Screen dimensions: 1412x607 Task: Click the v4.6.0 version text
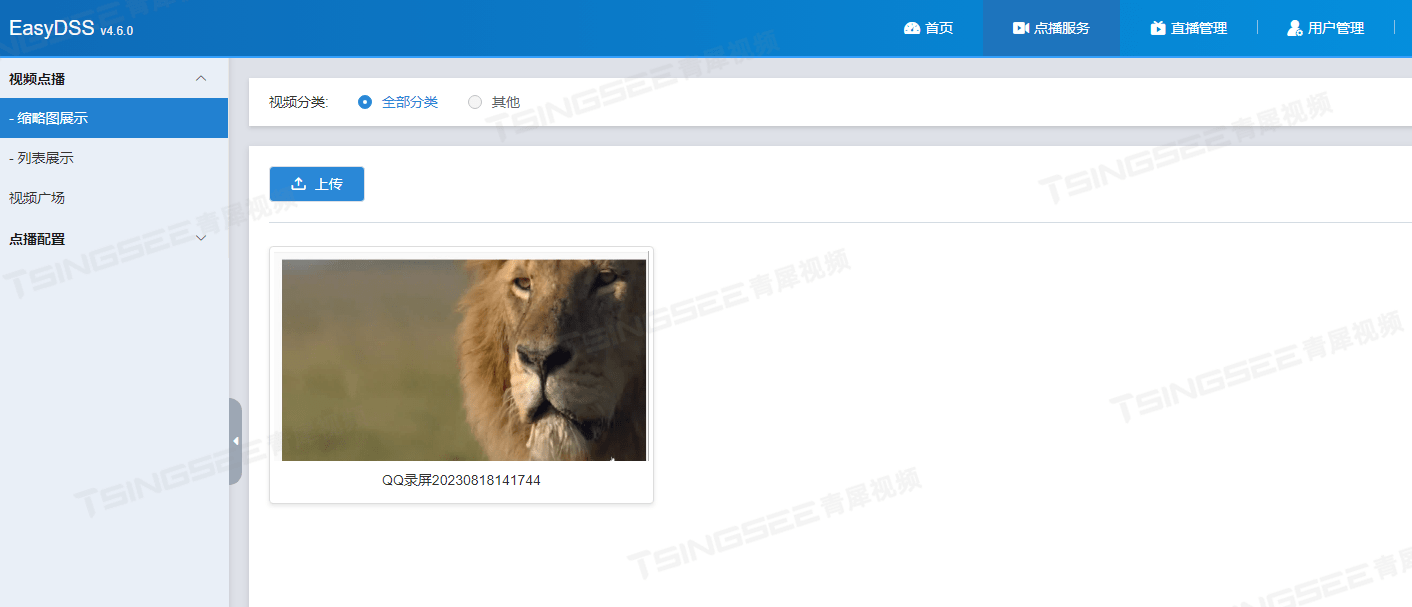tap(117, 31)
